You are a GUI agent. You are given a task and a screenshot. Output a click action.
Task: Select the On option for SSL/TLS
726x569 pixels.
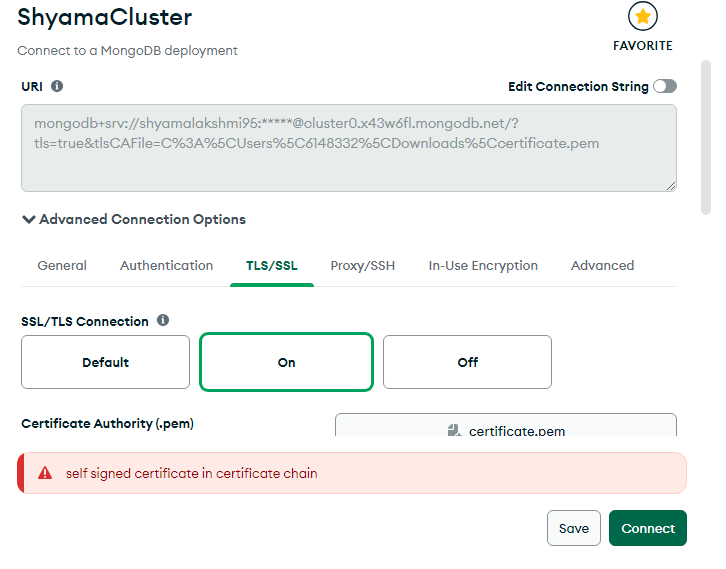click(x=286, y=362)
